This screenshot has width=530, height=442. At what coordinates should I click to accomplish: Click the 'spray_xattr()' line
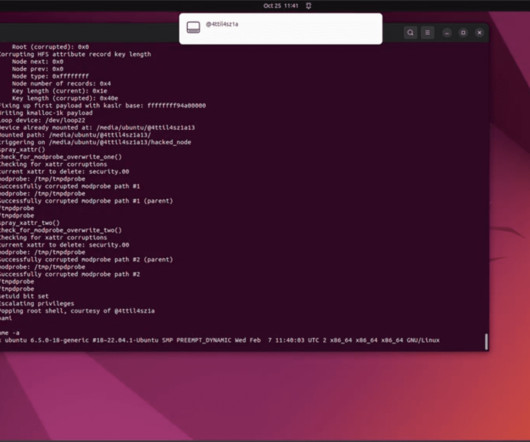coord(23,149)
